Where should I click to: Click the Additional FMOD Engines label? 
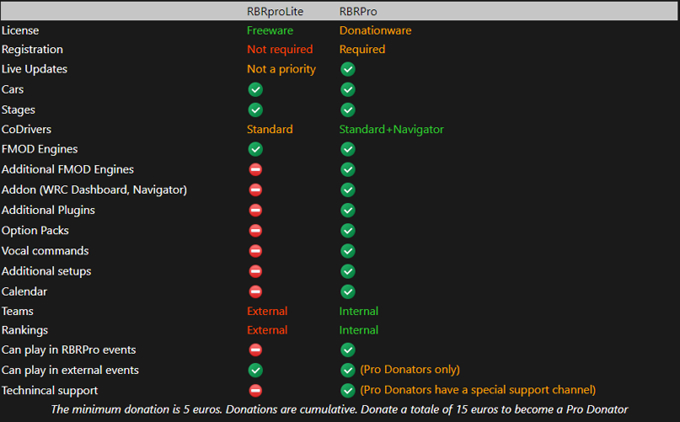[x=68, y=170]
